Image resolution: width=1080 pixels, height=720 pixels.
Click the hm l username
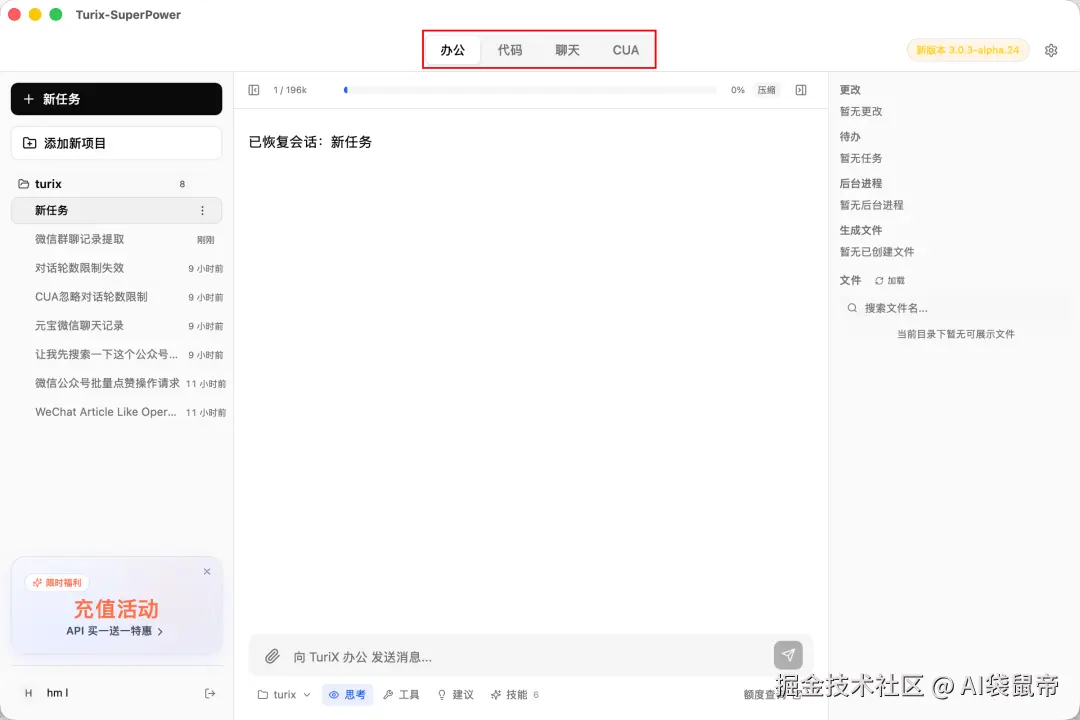coord(57,693)
